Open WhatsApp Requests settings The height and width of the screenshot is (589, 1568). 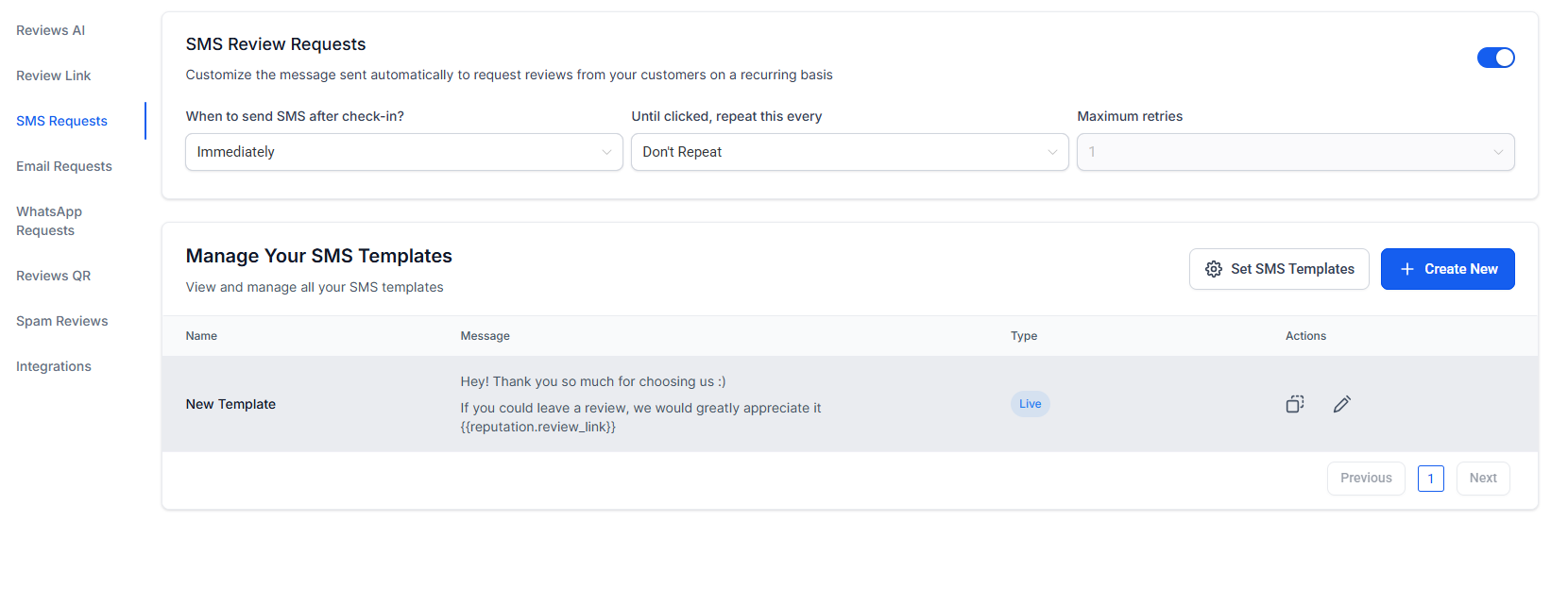click(49, 221)
